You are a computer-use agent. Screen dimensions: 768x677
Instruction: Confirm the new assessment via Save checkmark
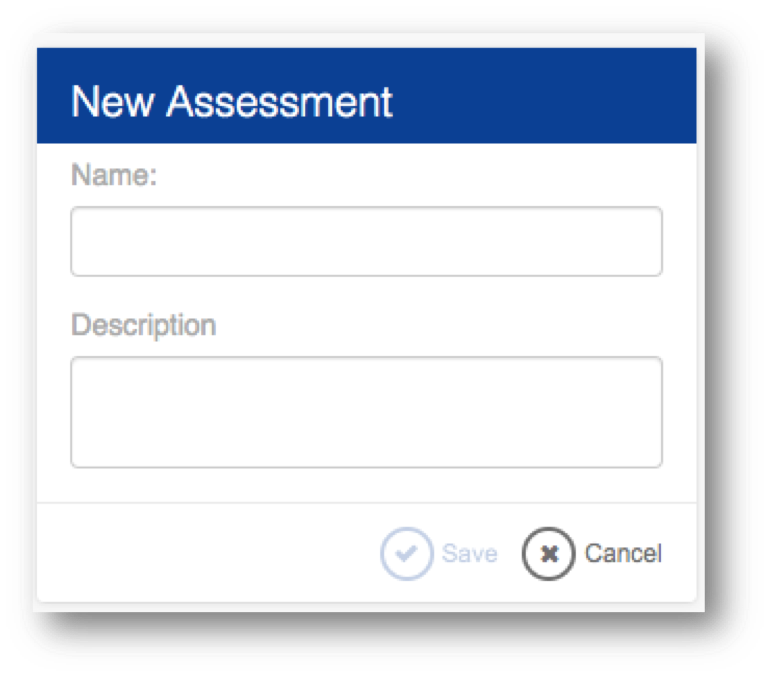pos(407,554)
